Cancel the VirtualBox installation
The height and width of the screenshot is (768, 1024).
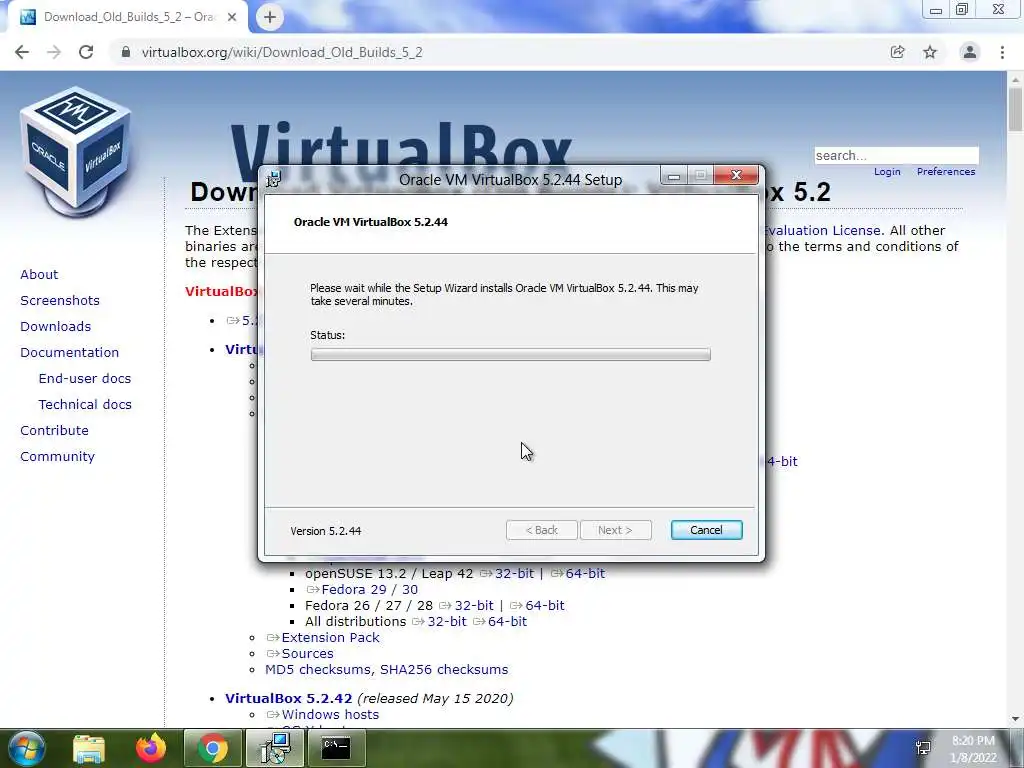pyautogui.click(x=706, y=530)
